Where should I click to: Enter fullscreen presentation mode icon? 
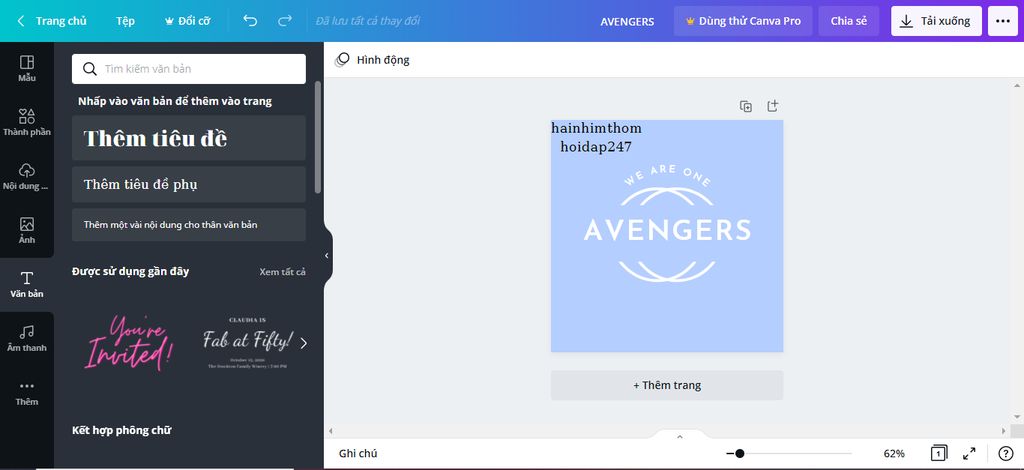coord(969,453)
